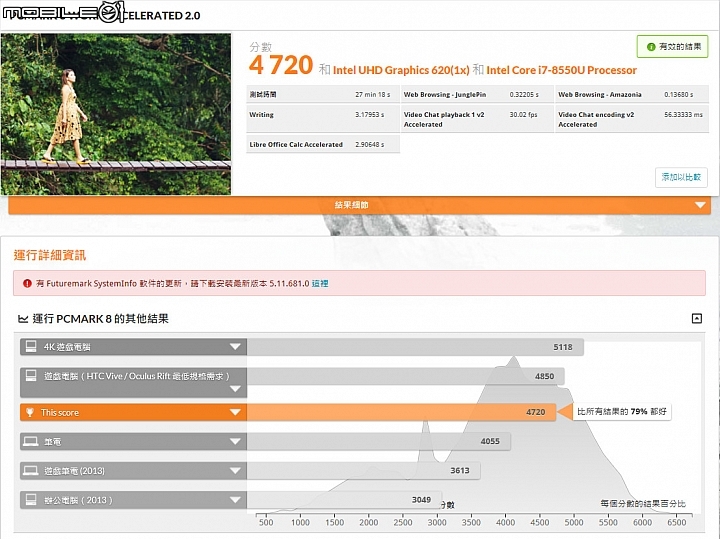Click Libre Office Calc Accelerated label
This screenshot has height=539, width=720.
[x=296, y=145]
